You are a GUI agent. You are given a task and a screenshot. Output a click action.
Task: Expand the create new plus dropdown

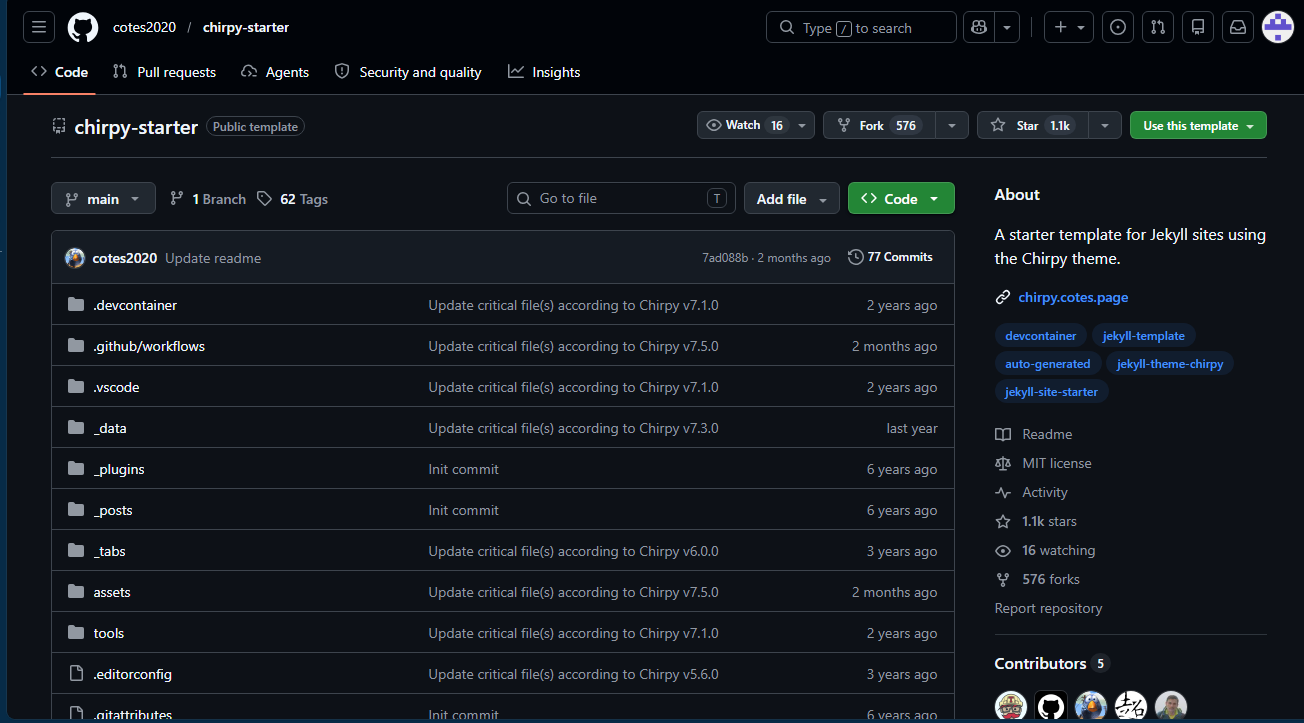click(1069, 27)
